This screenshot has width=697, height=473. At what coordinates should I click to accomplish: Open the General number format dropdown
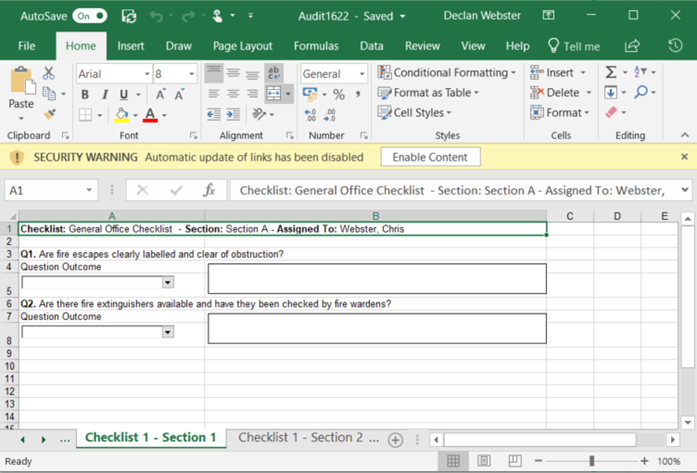click(361, 74)
